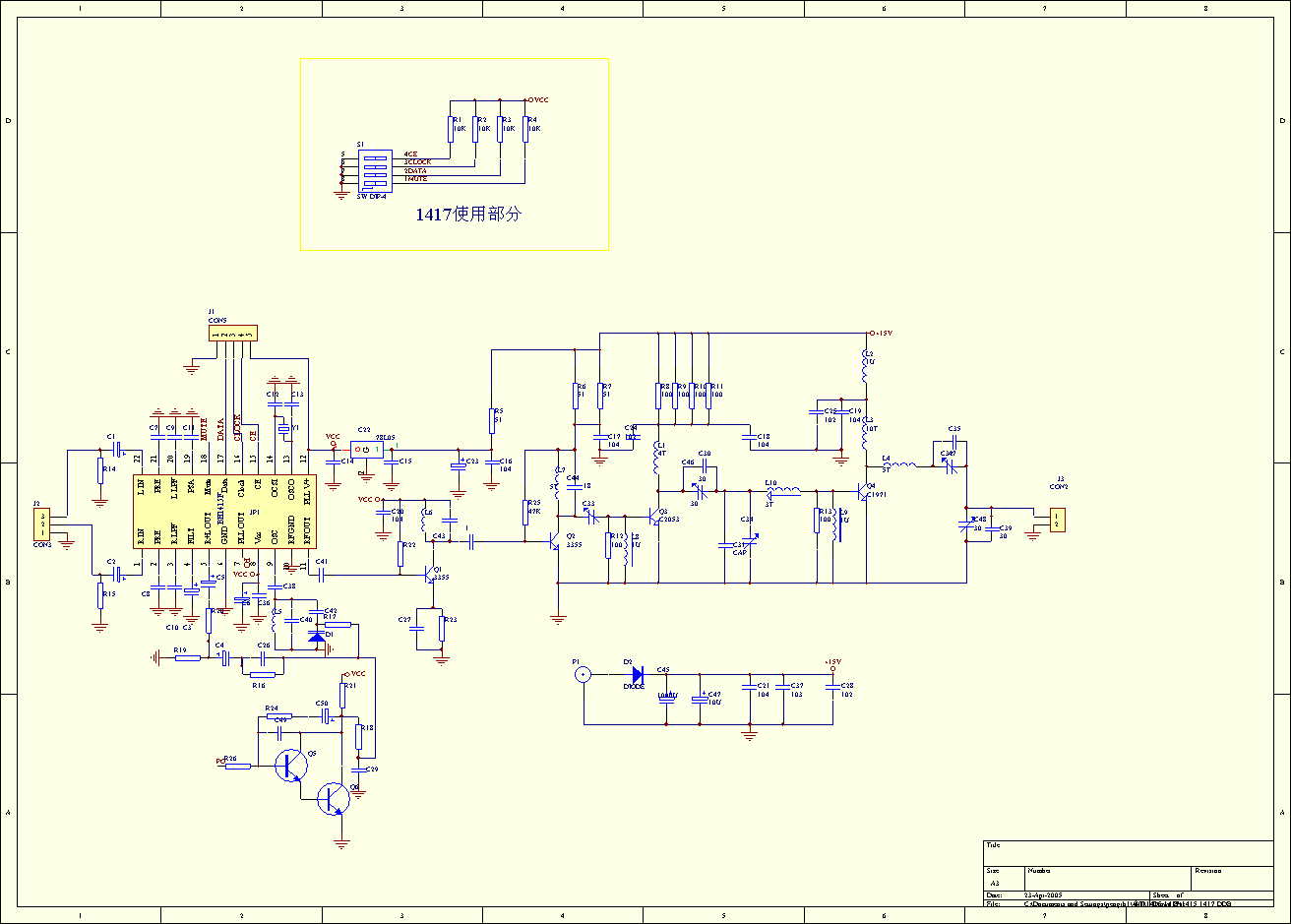Viewport: 1291px width, 924px height.
Task: Click resistor R21 below VCC
Action: click(342, 695)
